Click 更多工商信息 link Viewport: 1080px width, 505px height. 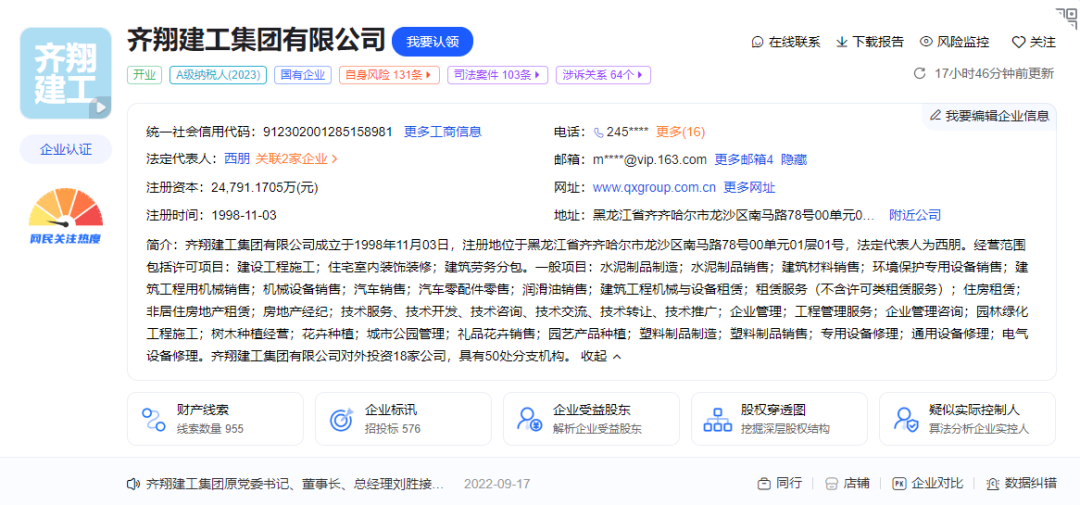(442, 131)
